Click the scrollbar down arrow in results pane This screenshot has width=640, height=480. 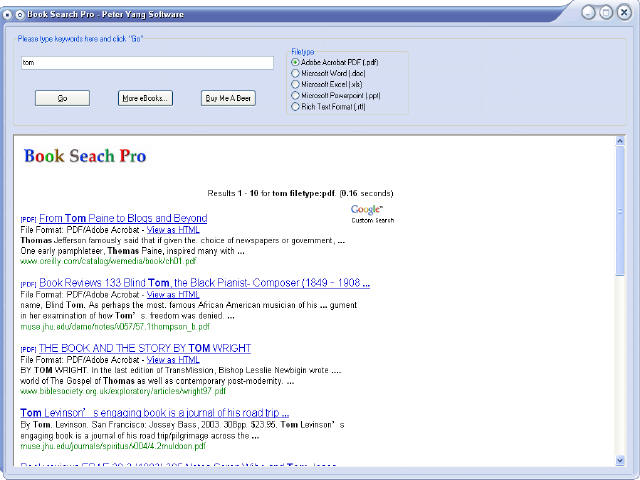pyautogui.click(x=620, y=460)
